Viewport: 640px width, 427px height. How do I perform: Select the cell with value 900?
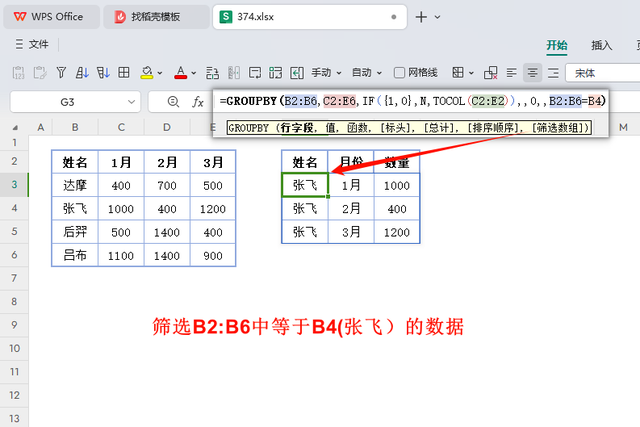tap(213, 255)
